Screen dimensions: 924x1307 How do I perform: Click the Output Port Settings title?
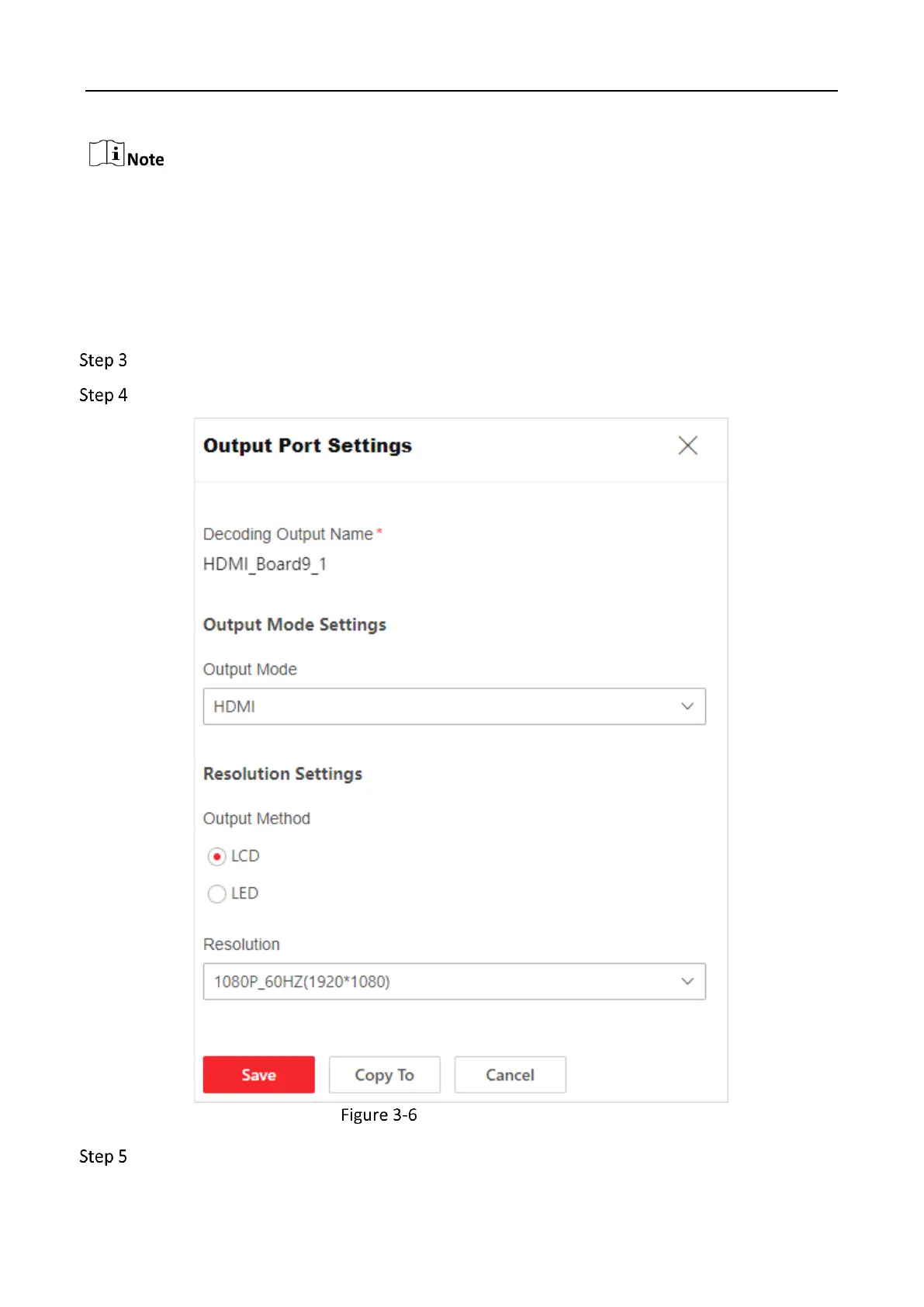click(x=307, y=445)
